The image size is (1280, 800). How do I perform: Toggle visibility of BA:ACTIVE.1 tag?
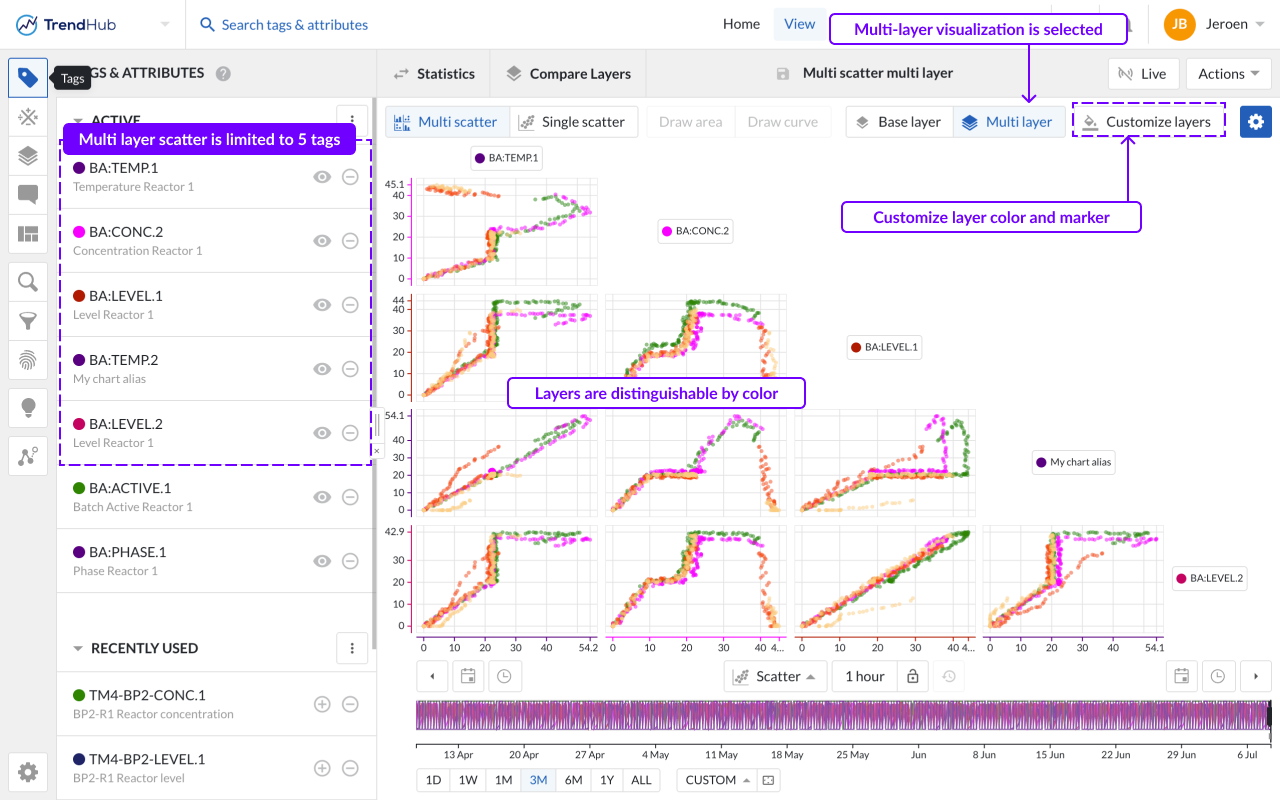322,497
